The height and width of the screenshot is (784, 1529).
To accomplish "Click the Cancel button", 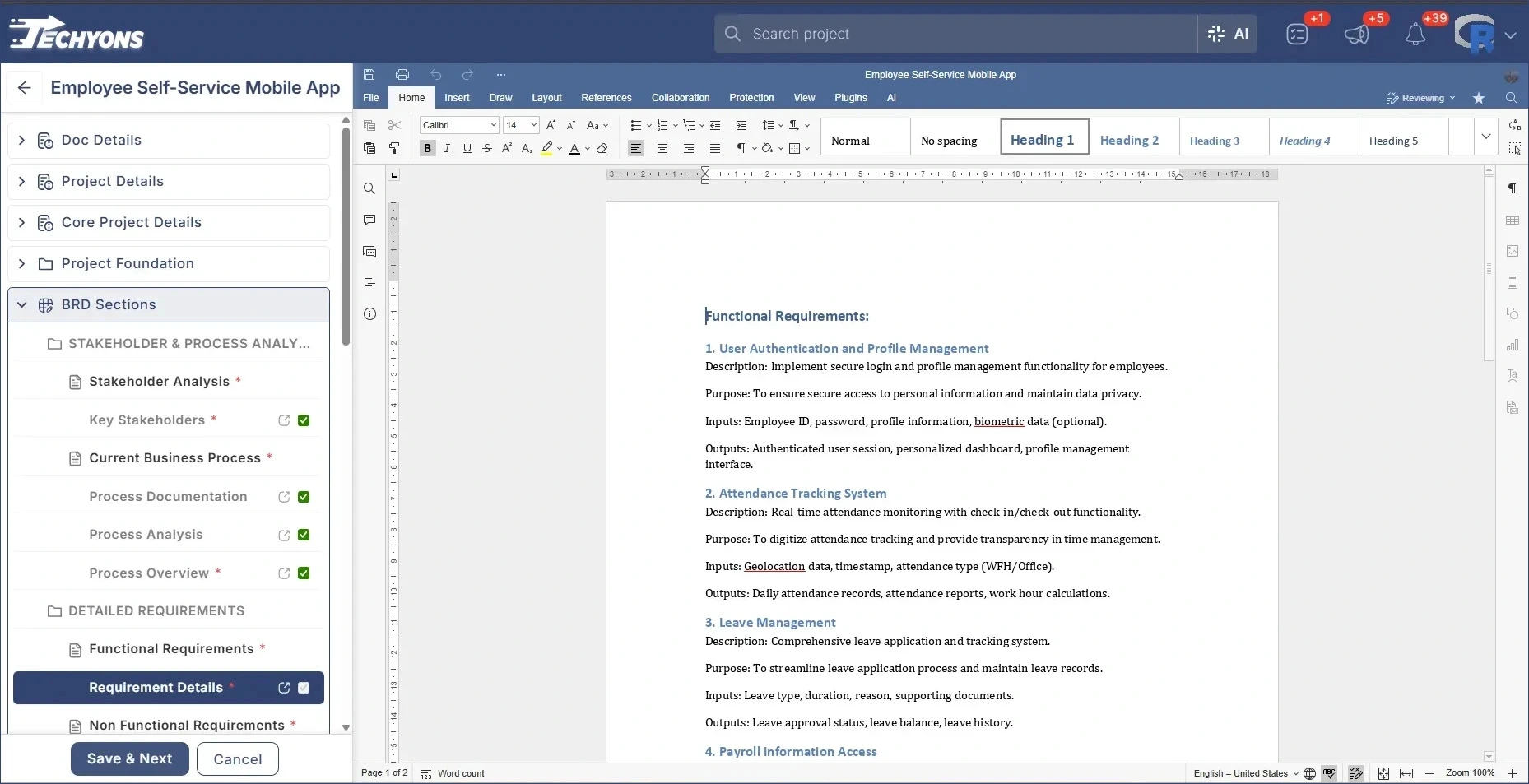I will tap(237, 758).
